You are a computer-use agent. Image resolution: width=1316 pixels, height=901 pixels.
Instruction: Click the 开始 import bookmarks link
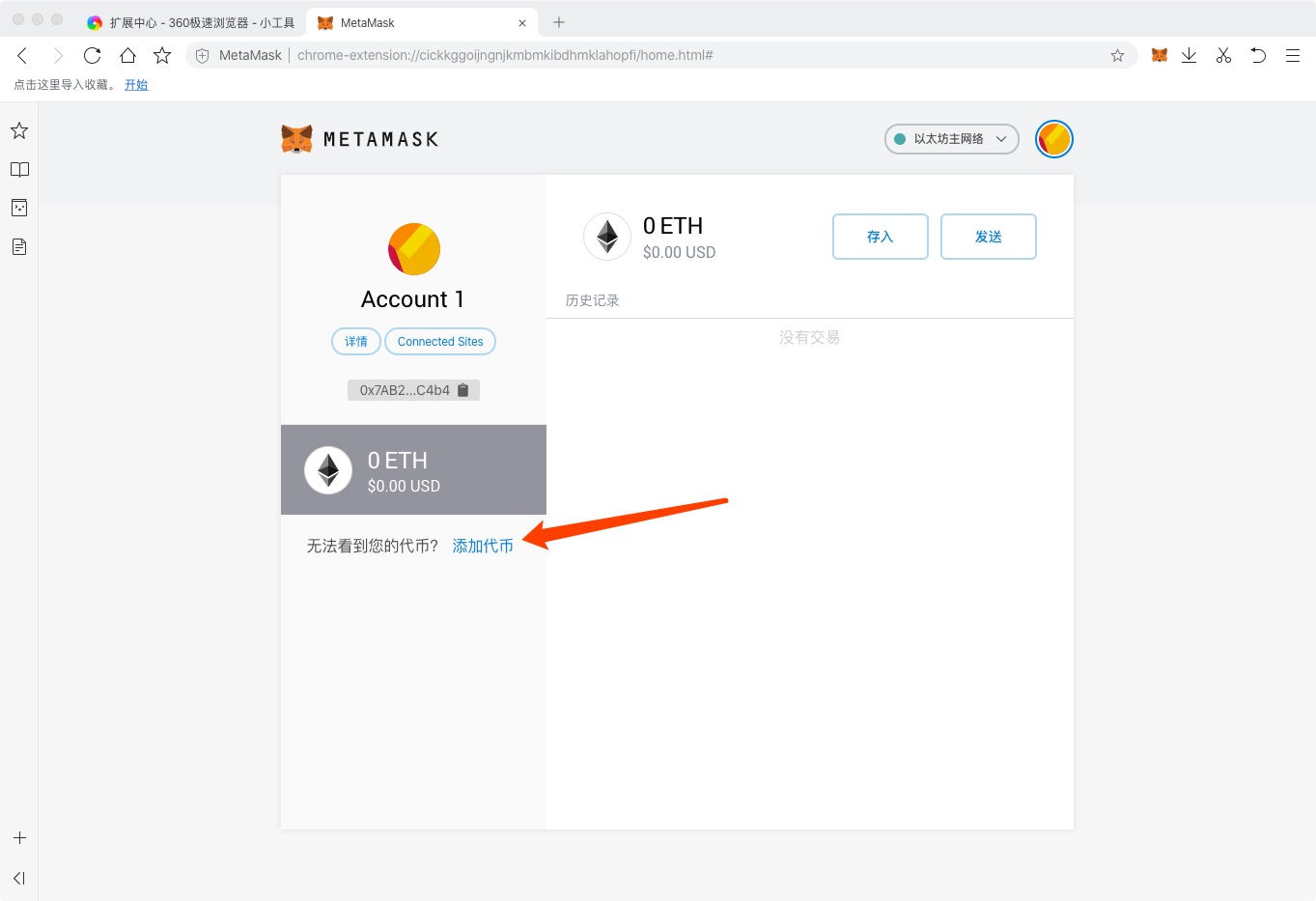click(x=136, y=85)
